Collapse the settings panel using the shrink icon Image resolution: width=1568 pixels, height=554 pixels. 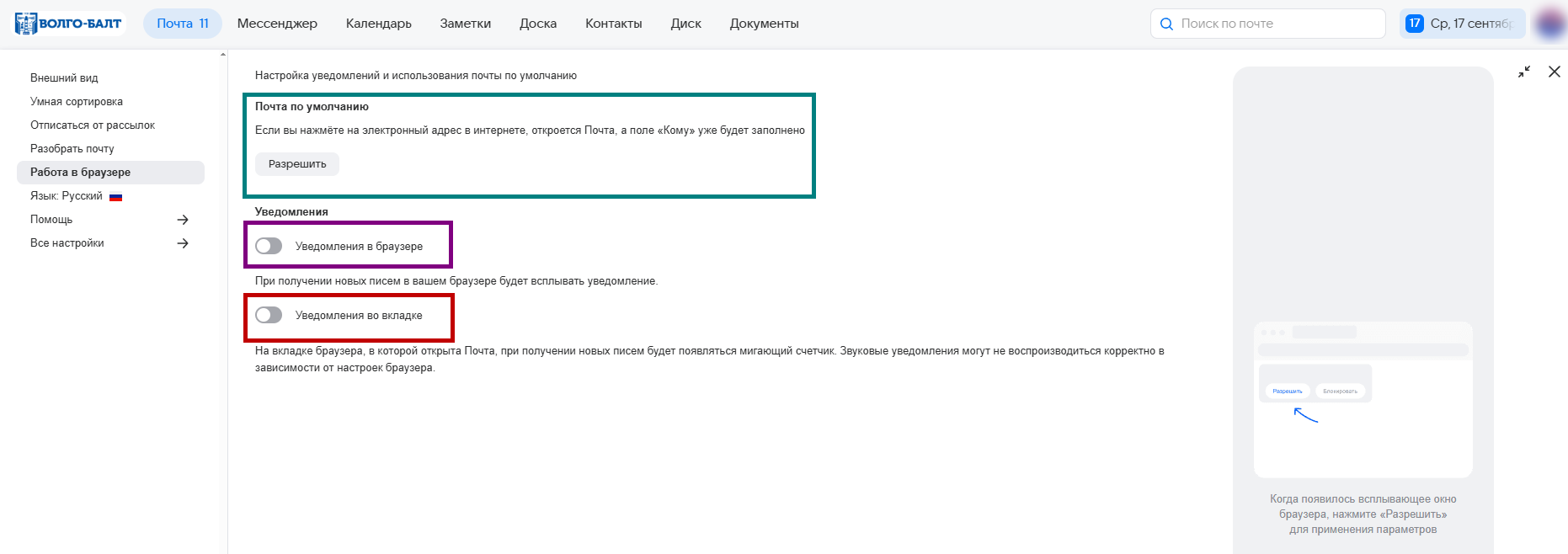click(x=1524, y=72)
